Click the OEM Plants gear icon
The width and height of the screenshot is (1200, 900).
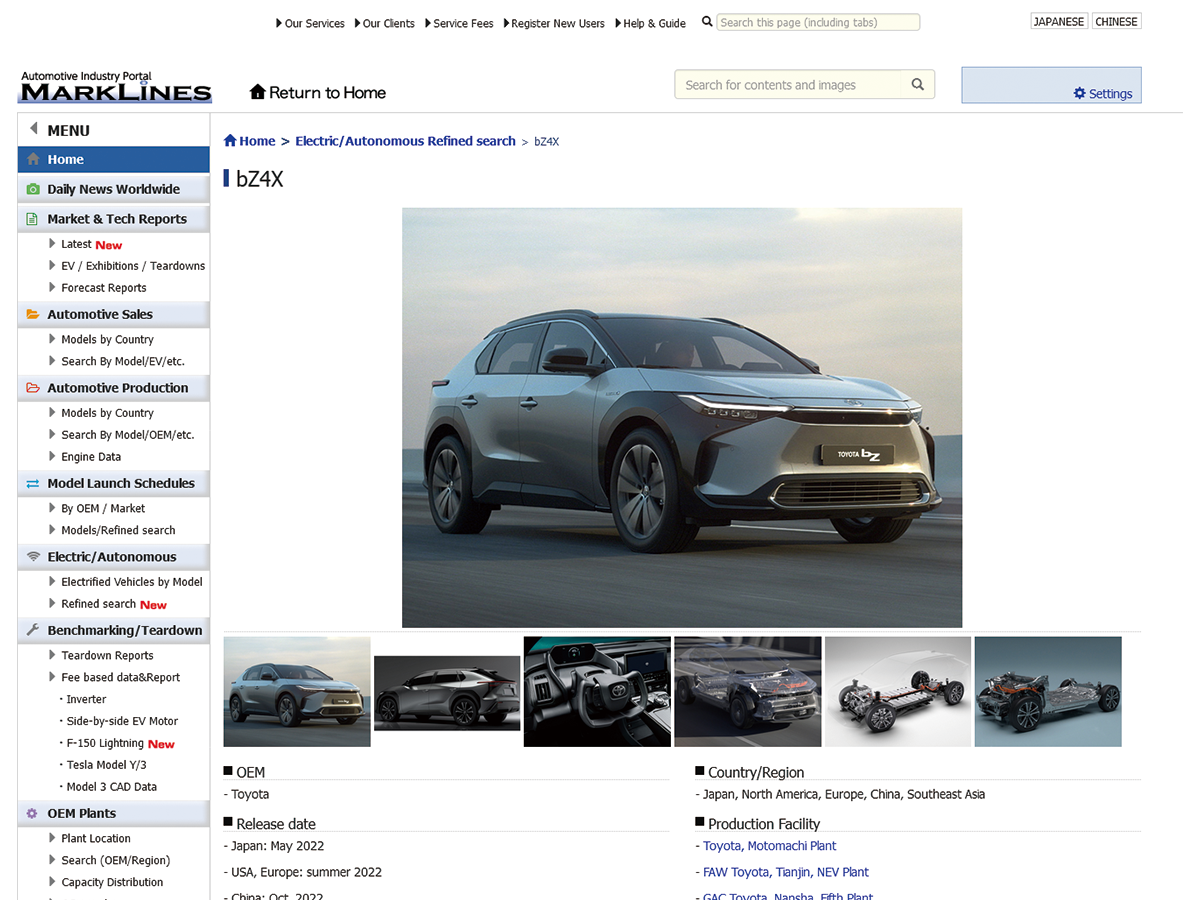[33, 813]
